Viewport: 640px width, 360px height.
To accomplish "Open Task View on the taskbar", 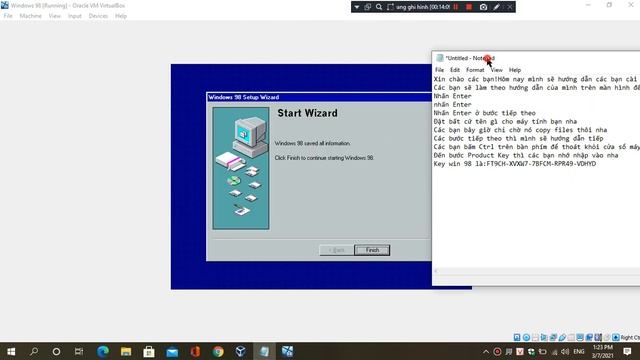I will tap(79, 351).
